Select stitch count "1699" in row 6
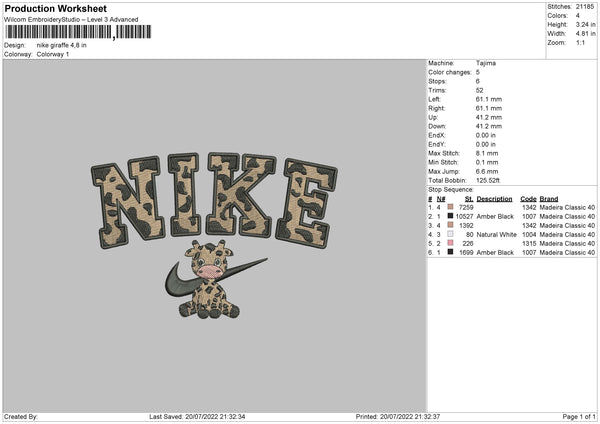The image size is (600, 424). point(466,252)
